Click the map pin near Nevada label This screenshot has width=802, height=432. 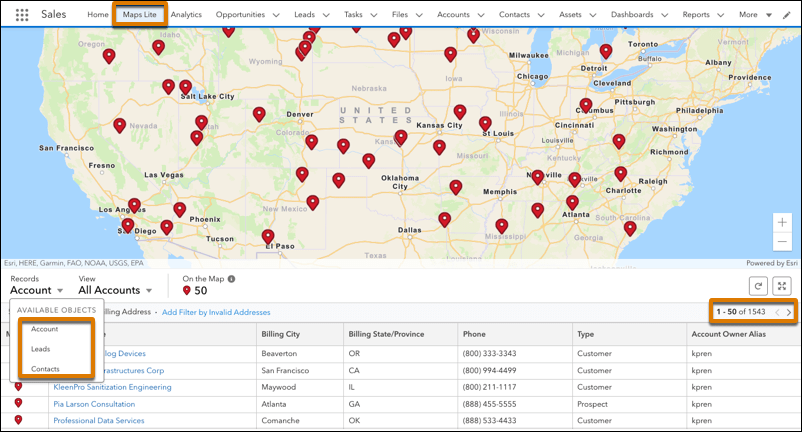coord(119,126)
